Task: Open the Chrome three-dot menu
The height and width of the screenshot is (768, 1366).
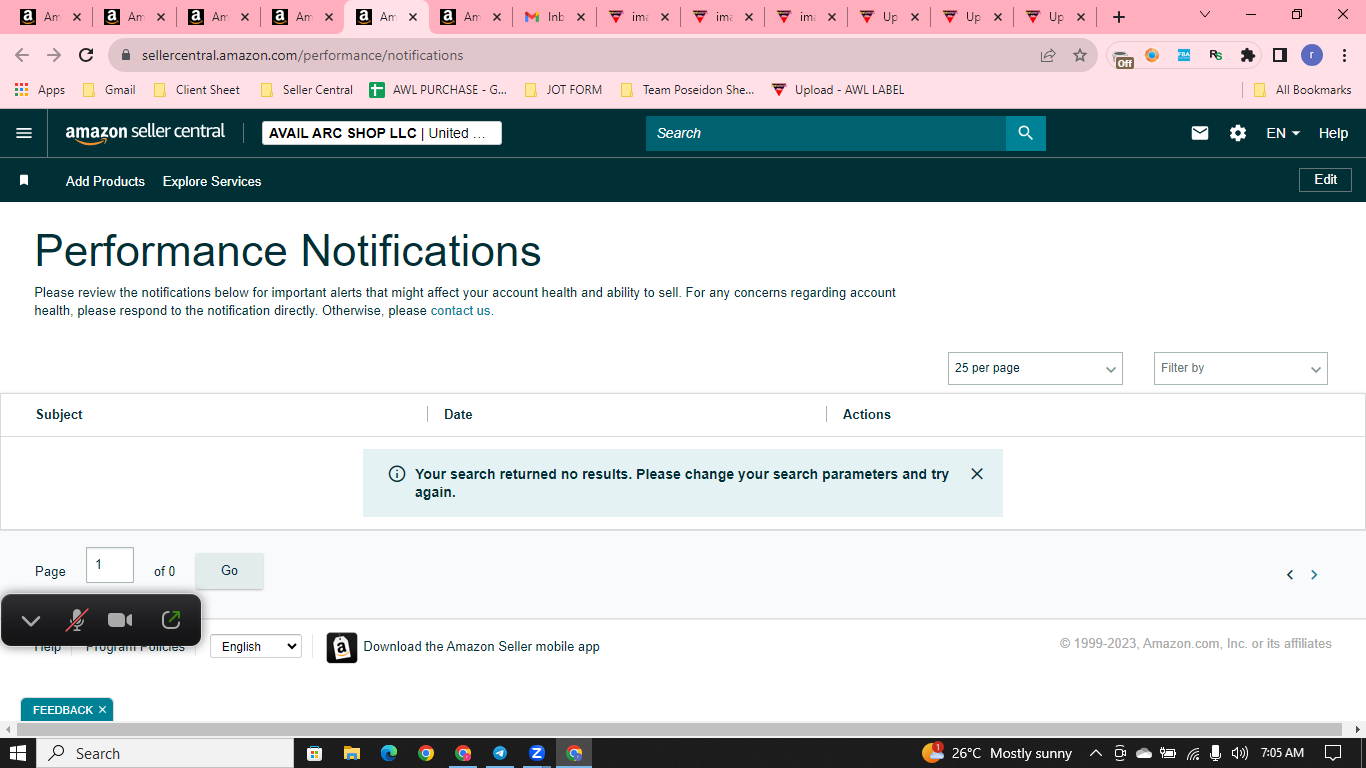Action: pyautogui.click(x=1344, y=55)
